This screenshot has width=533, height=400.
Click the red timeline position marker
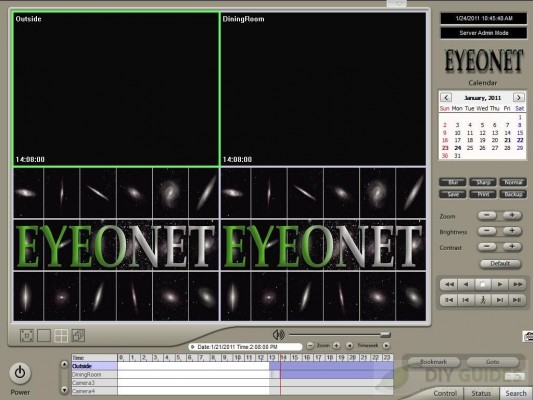click(281, 375)
